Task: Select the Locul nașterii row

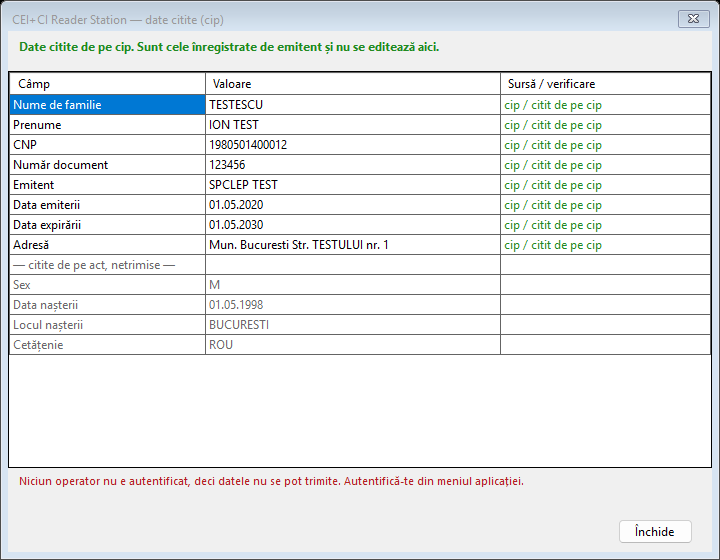Action: point(360,325)
